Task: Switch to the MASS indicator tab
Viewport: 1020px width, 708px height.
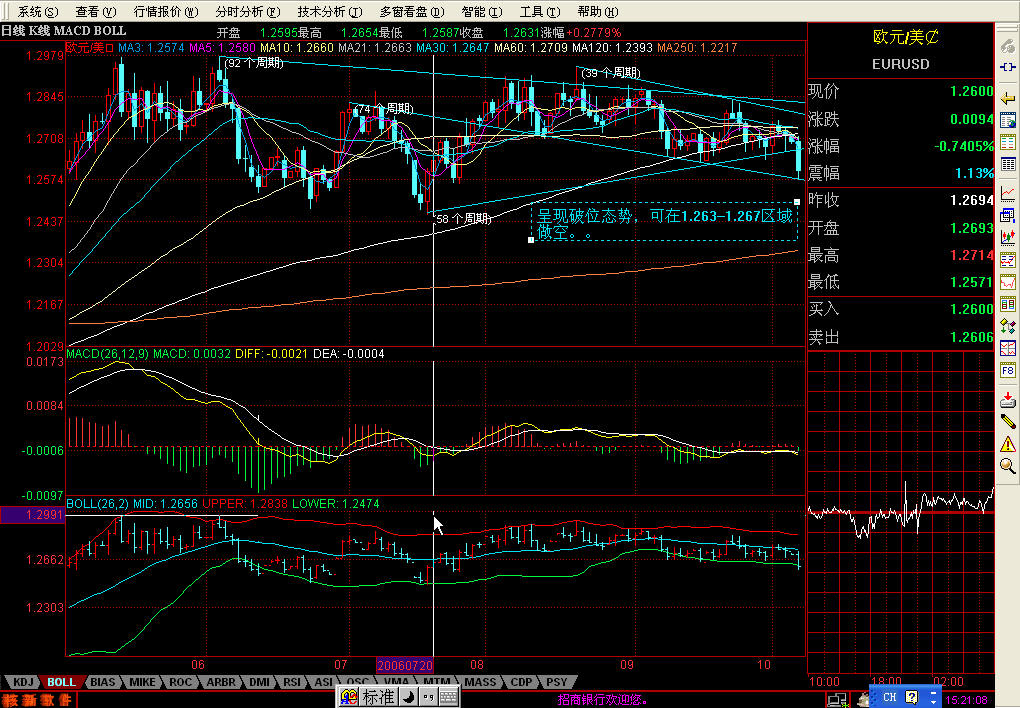Action: coord(480,682)
